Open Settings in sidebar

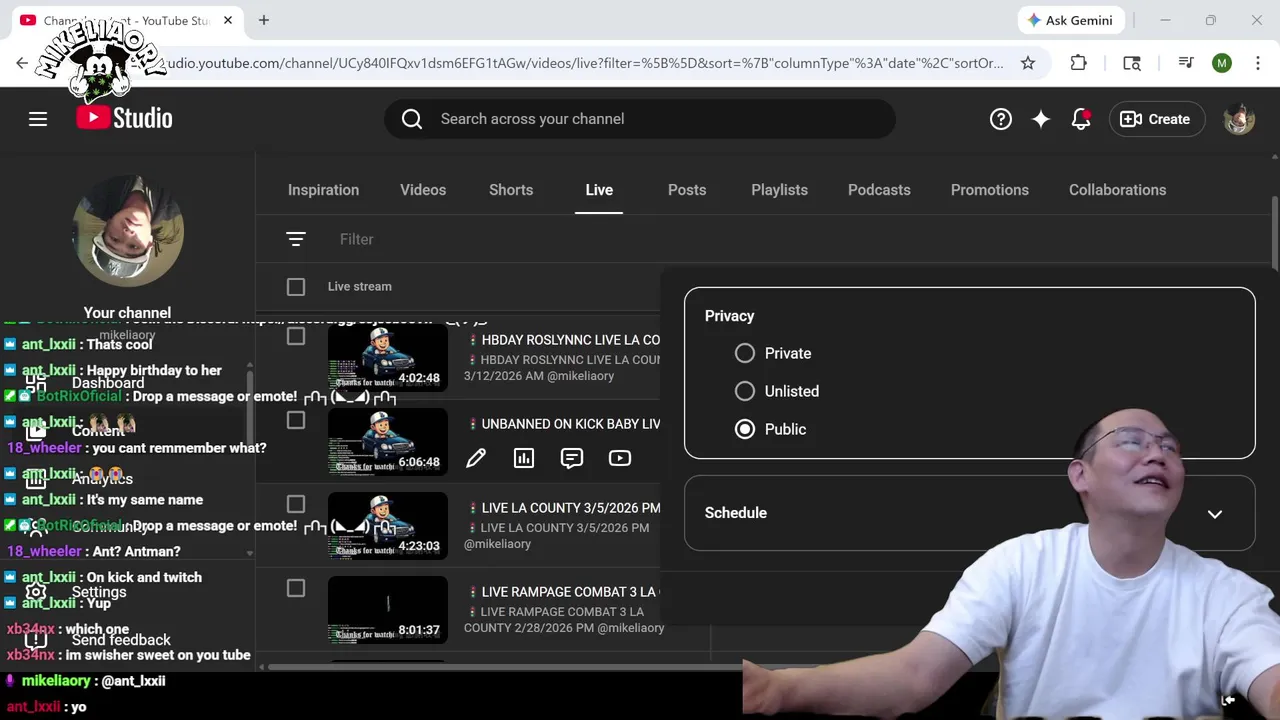(x=99, y=592)
